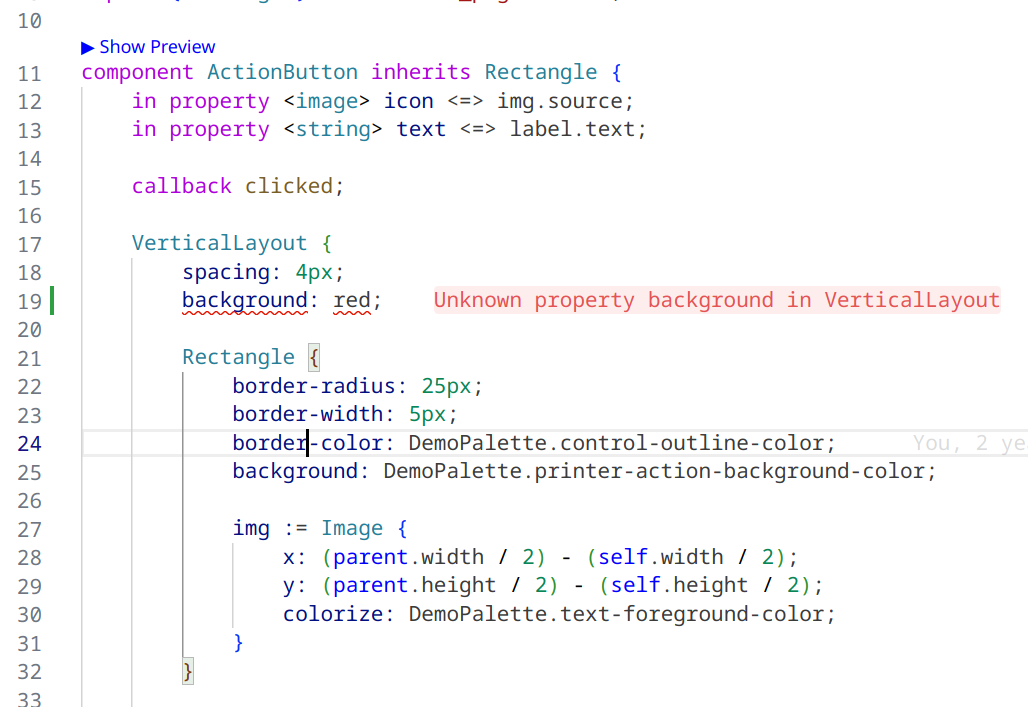Click DemoPalette.control-outline-color on line 24
The image size is (1028, 707).
click(x=620, y=443)
